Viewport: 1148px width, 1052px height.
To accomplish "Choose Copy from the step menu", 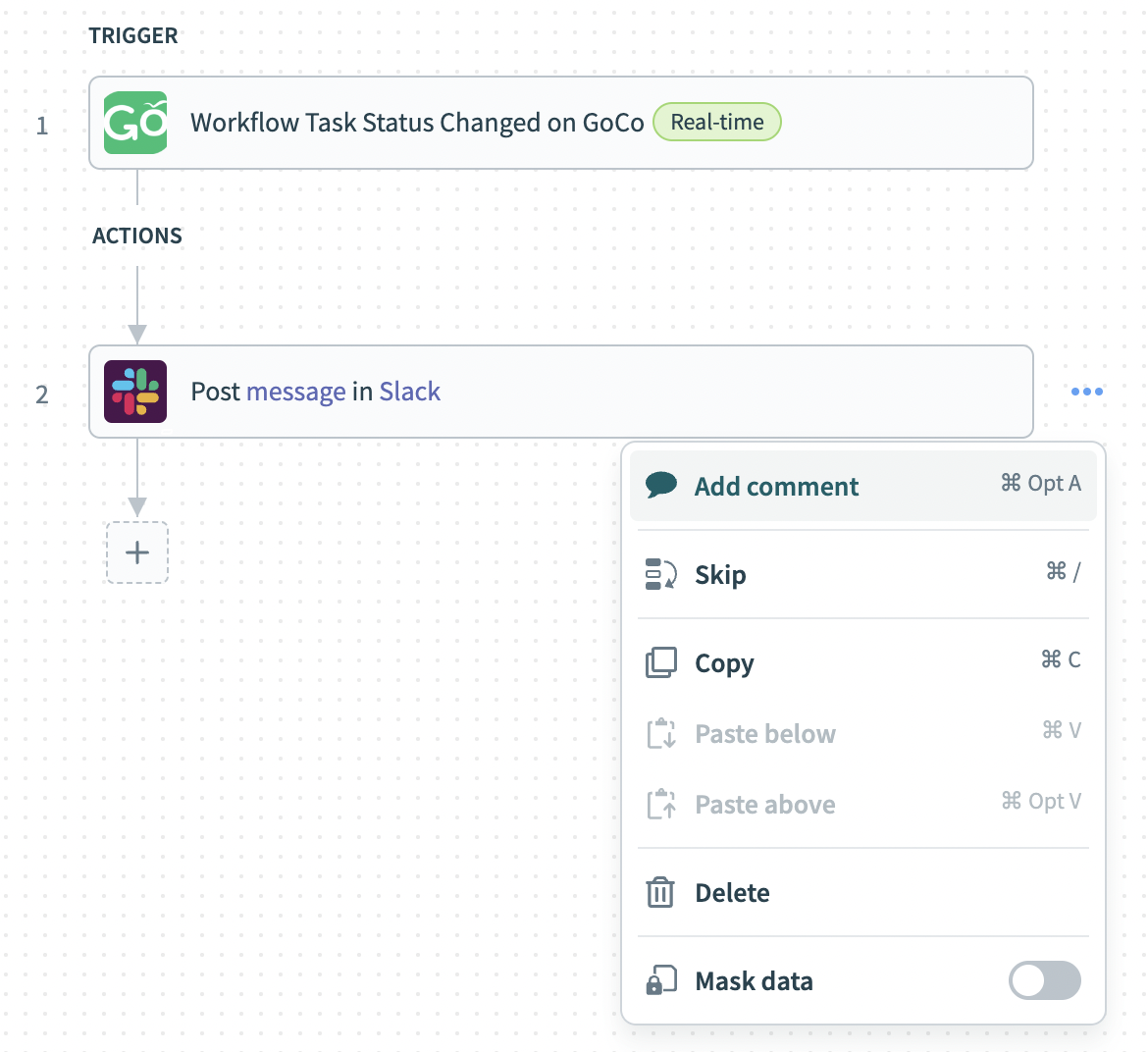I will click(724, 663).
